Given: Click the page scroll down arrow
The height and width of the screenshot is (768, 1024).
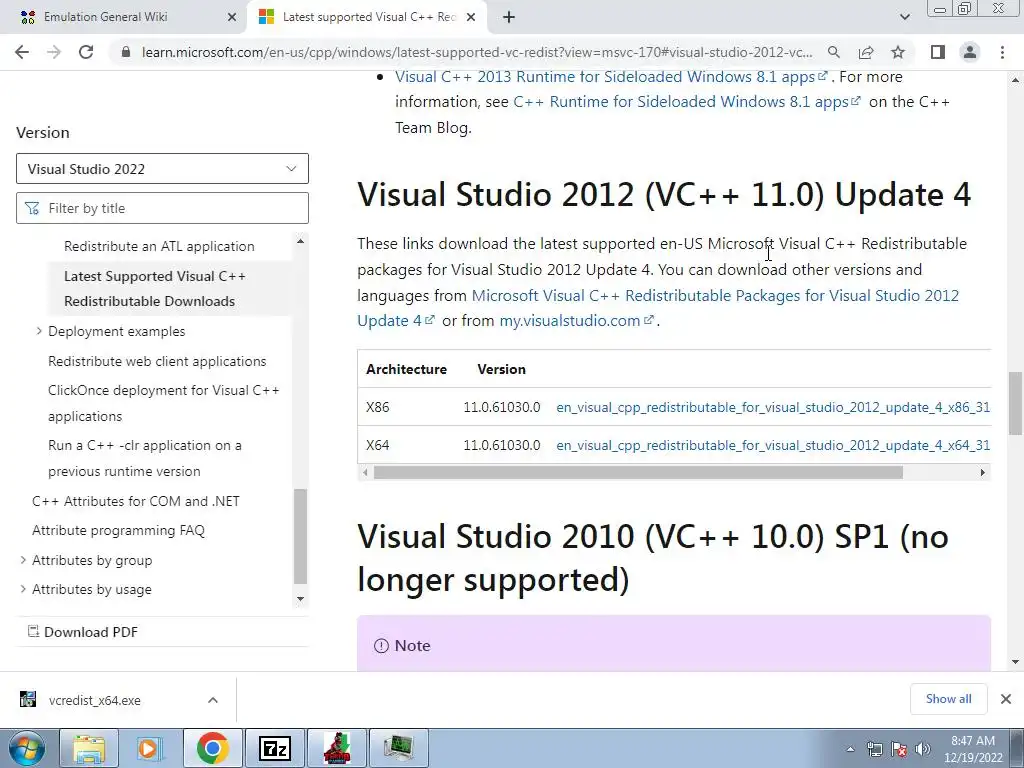Looking at the screenshot, I should click(1015, 662).
